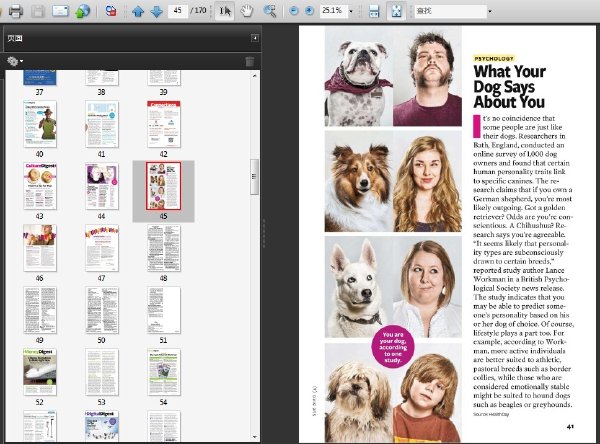600x444 pixels.
Task: Click the scrolling page mode icon
Action: [x=374, y=11]
